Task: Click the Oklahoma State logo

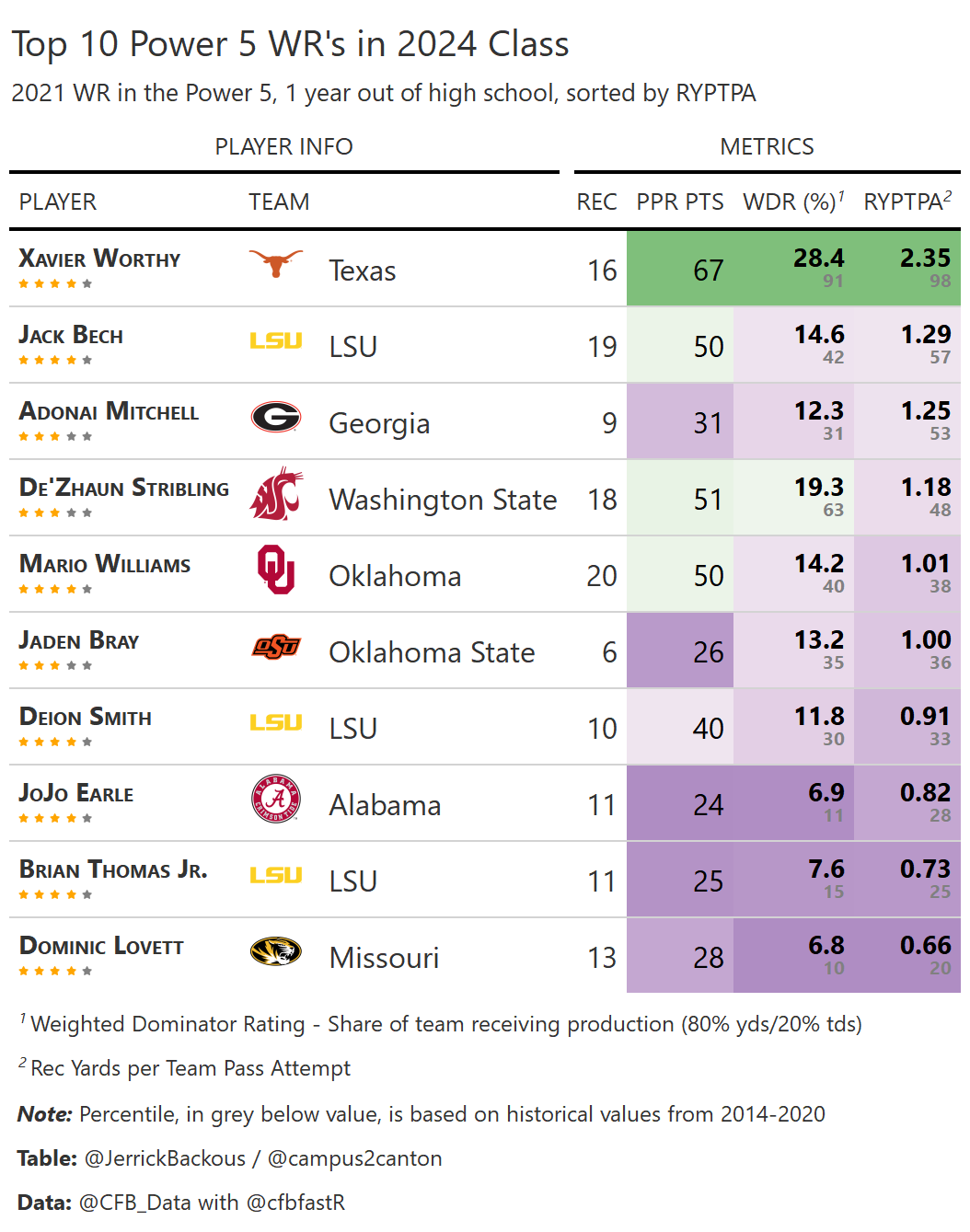Action: (276, 647)
